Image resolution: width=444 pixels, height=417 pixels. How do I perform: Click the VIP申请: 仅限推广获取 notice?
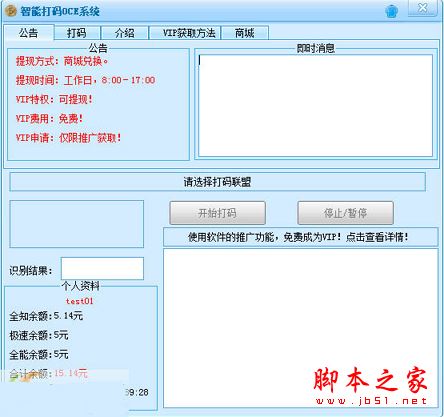point(68,137)
